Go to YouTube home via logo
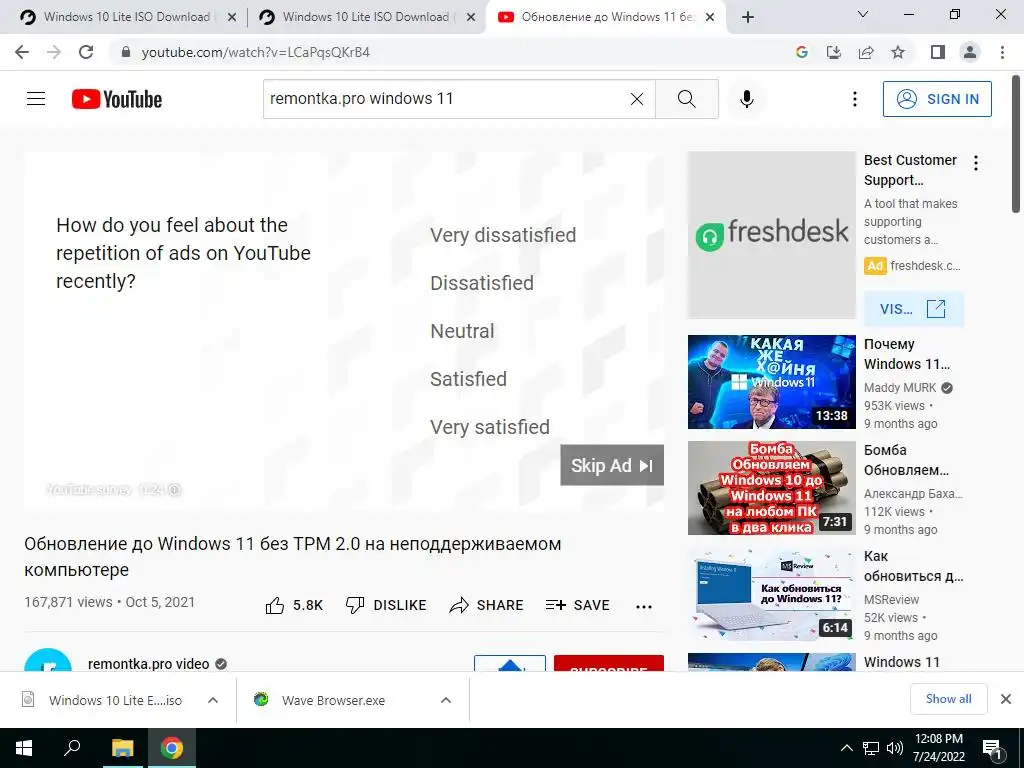 117,99
